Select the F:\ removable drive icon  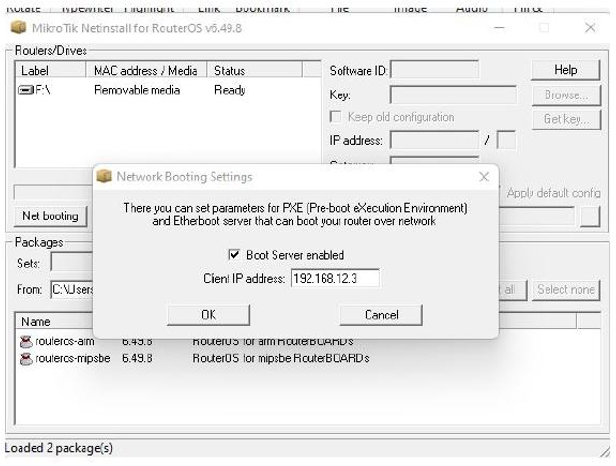26,90
